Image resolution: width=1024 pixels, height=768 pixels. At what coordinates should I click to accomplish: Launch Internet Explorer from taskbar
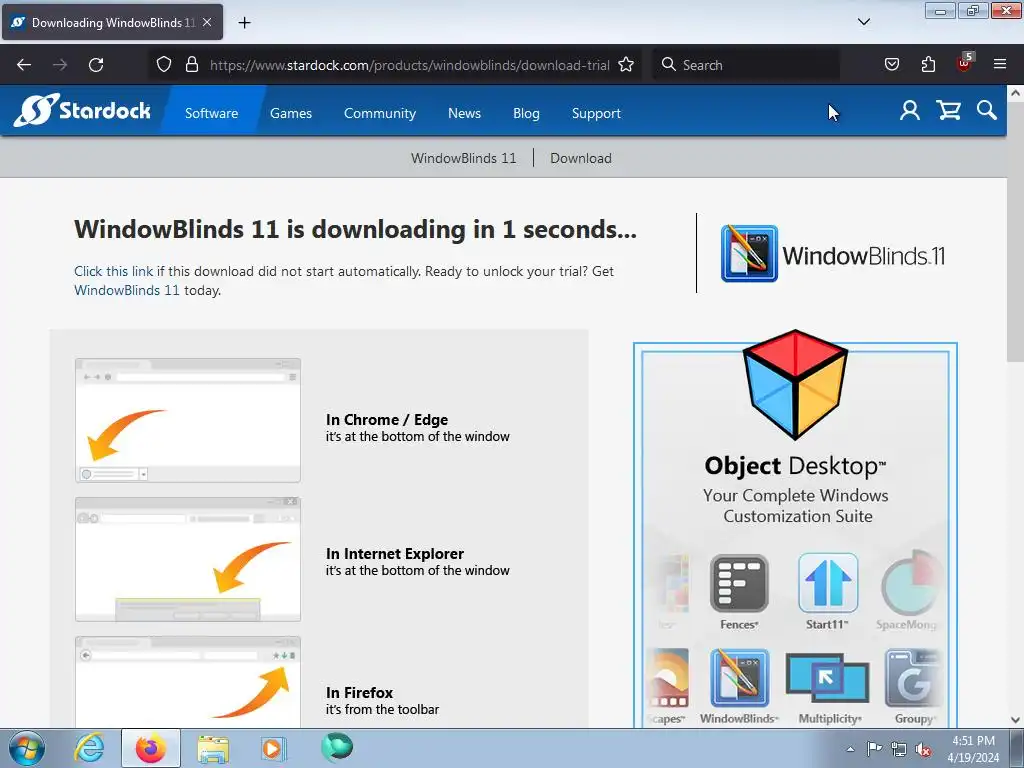coord(89,748)
